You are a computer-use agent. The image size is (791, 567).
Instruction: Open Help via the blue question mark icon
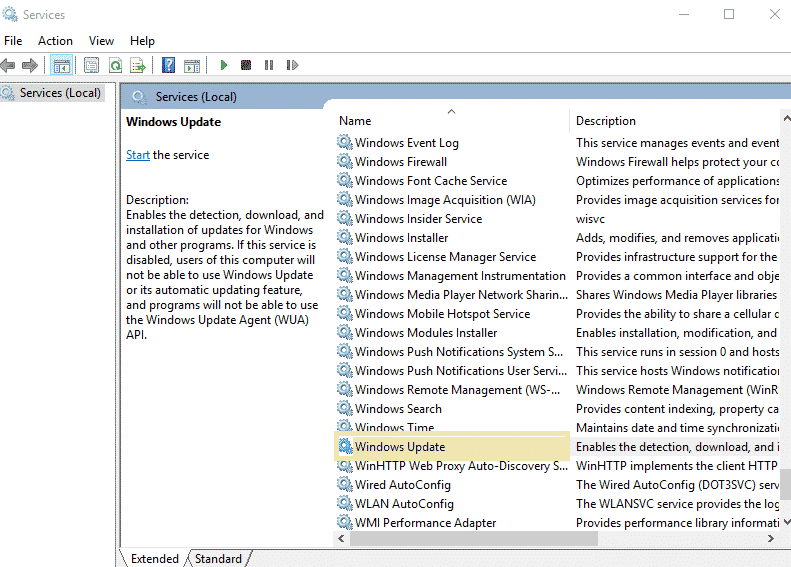tap(168, 65)
